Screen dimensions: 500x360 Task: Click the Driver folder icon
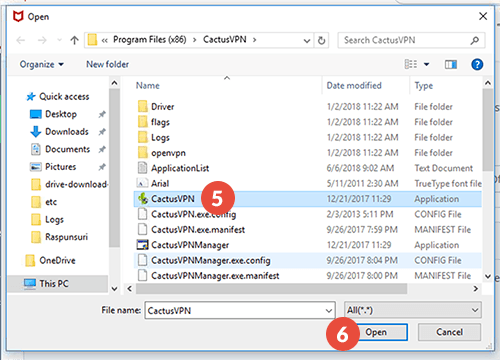(142, 107)
